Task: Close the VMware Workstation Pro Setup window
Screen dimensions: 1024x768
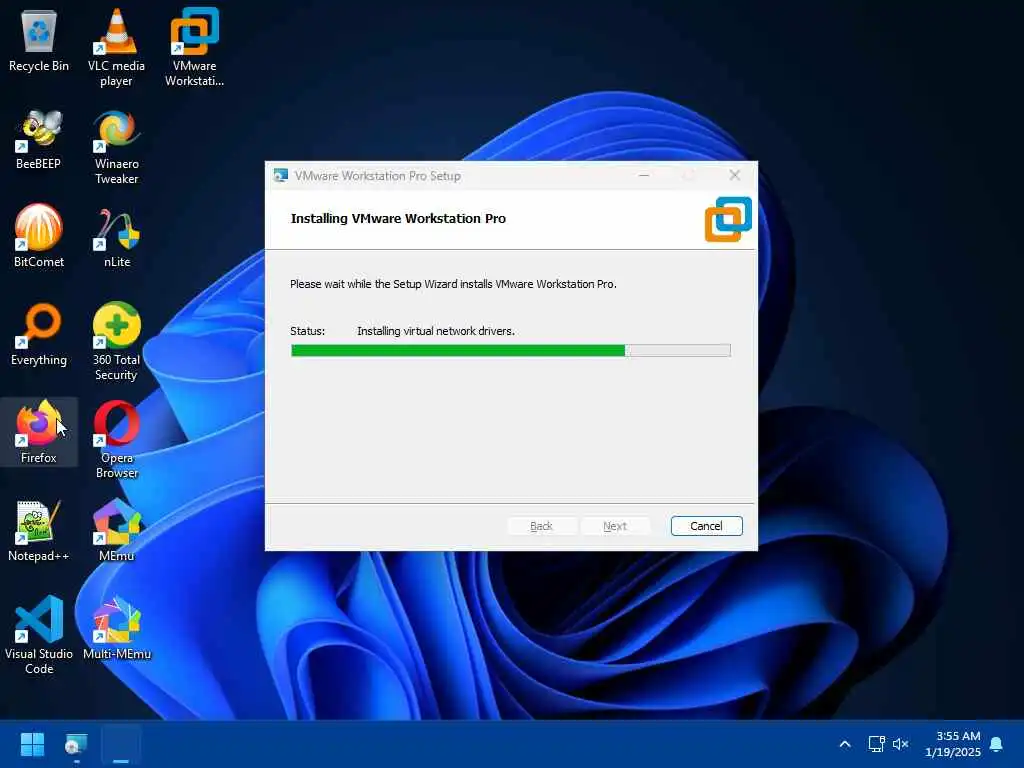Action: pyautogui.click(x=735, y=175)
